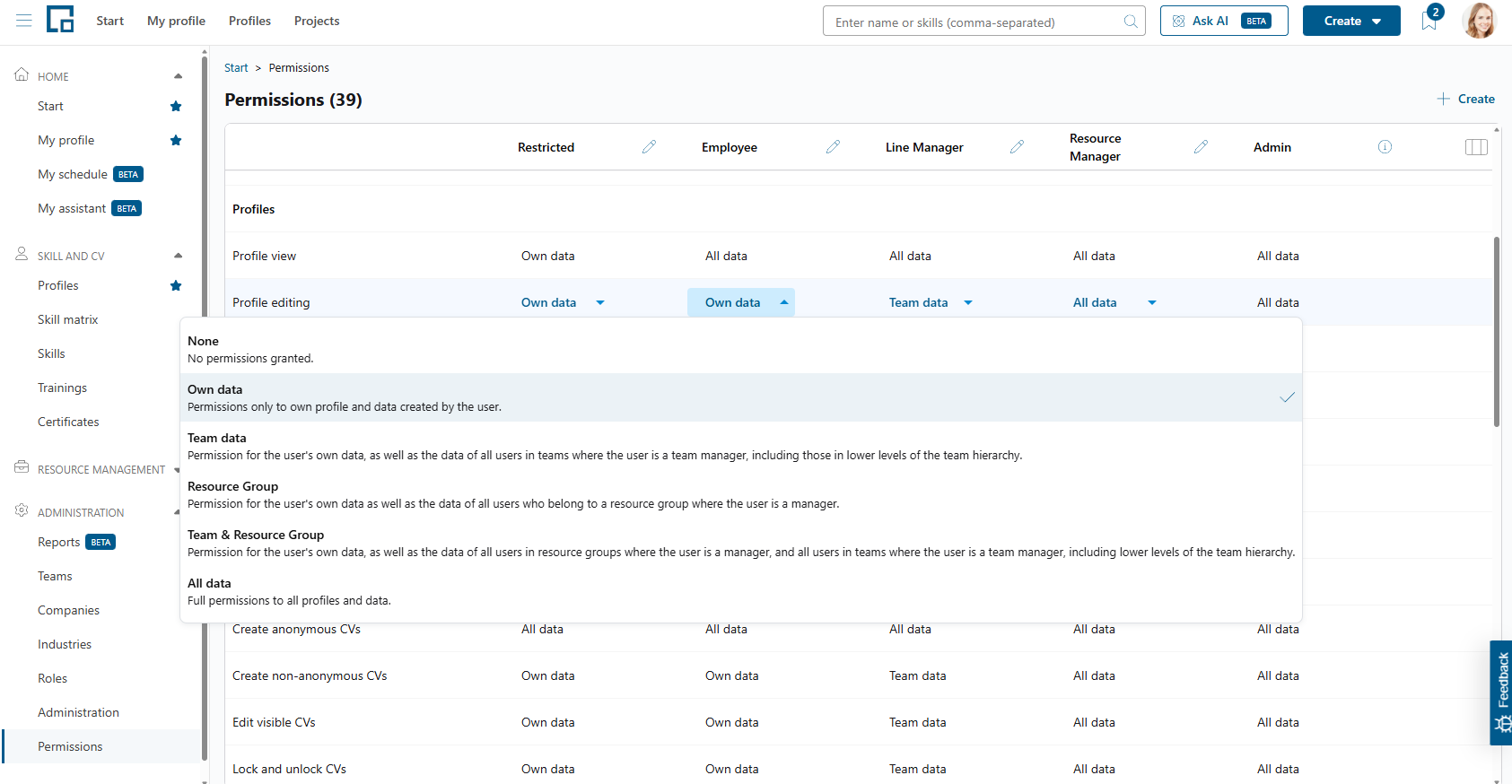Edit the Employee role with pencil icon
1512x784 pixels.
[x=833, y=147]
